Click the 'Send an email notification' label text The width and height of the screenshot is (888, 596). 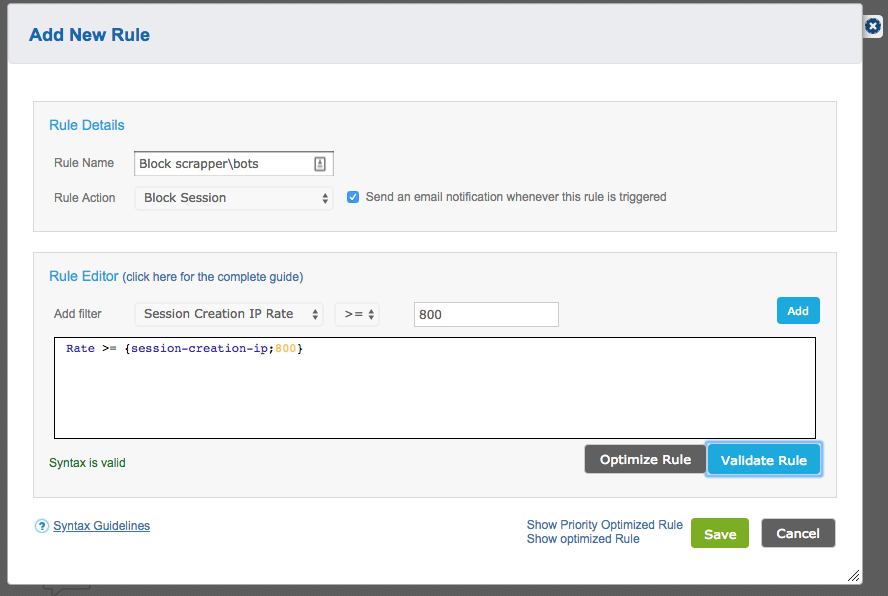click(516, 197)
